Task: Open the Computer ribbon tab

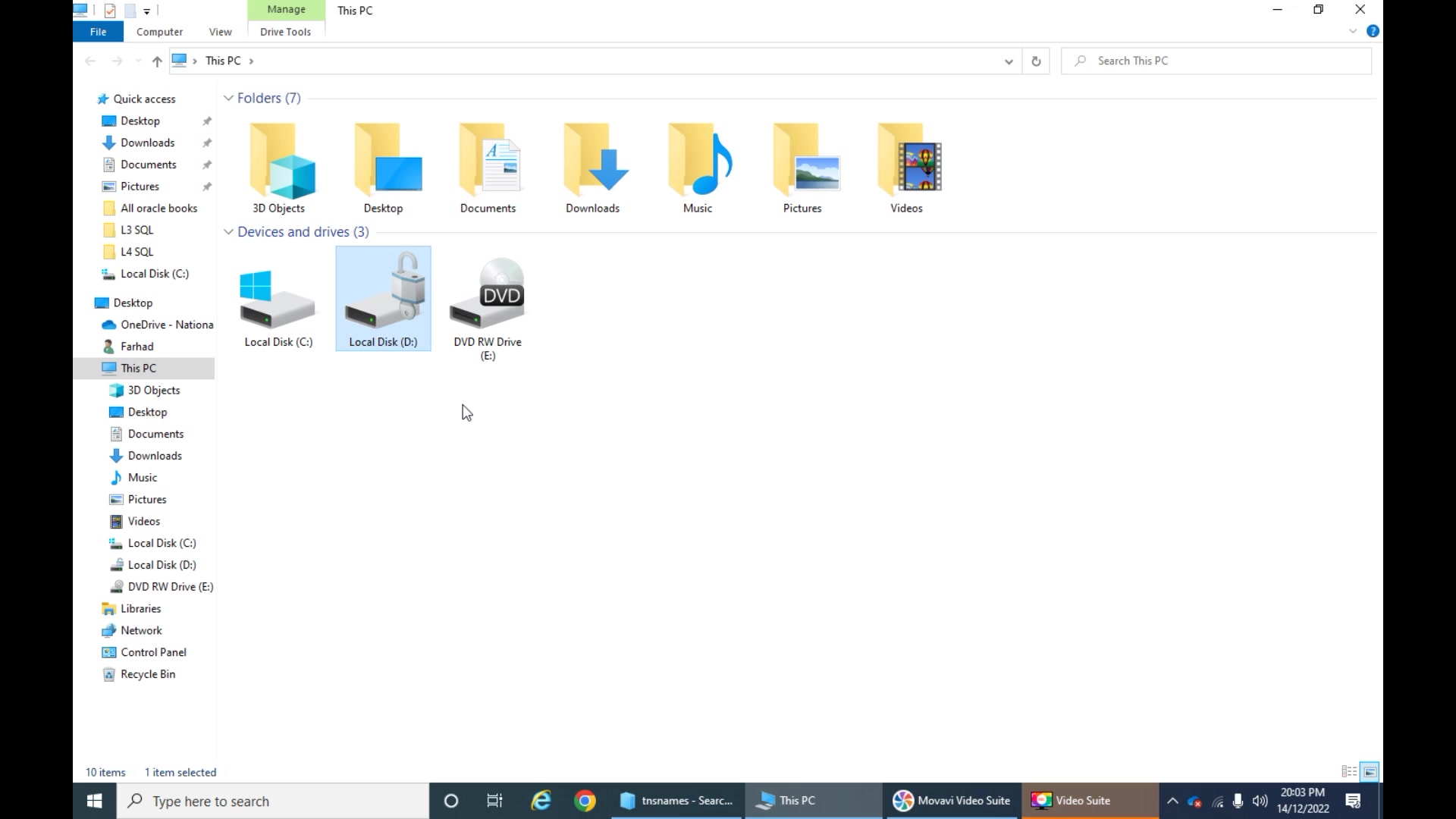Action: [159, 32]
